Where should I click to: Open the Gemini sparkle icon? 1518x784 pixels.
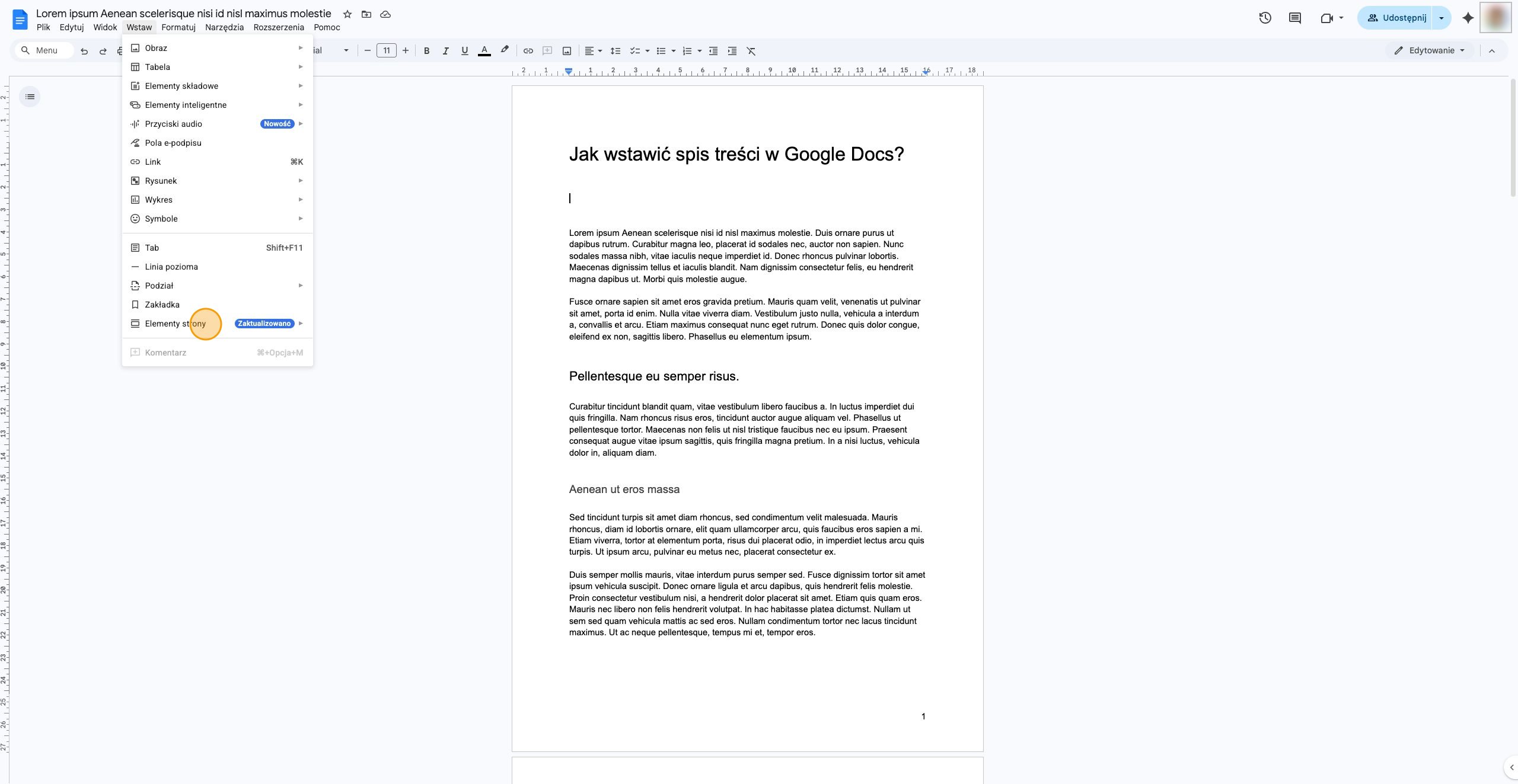(x=1468, y=18)
